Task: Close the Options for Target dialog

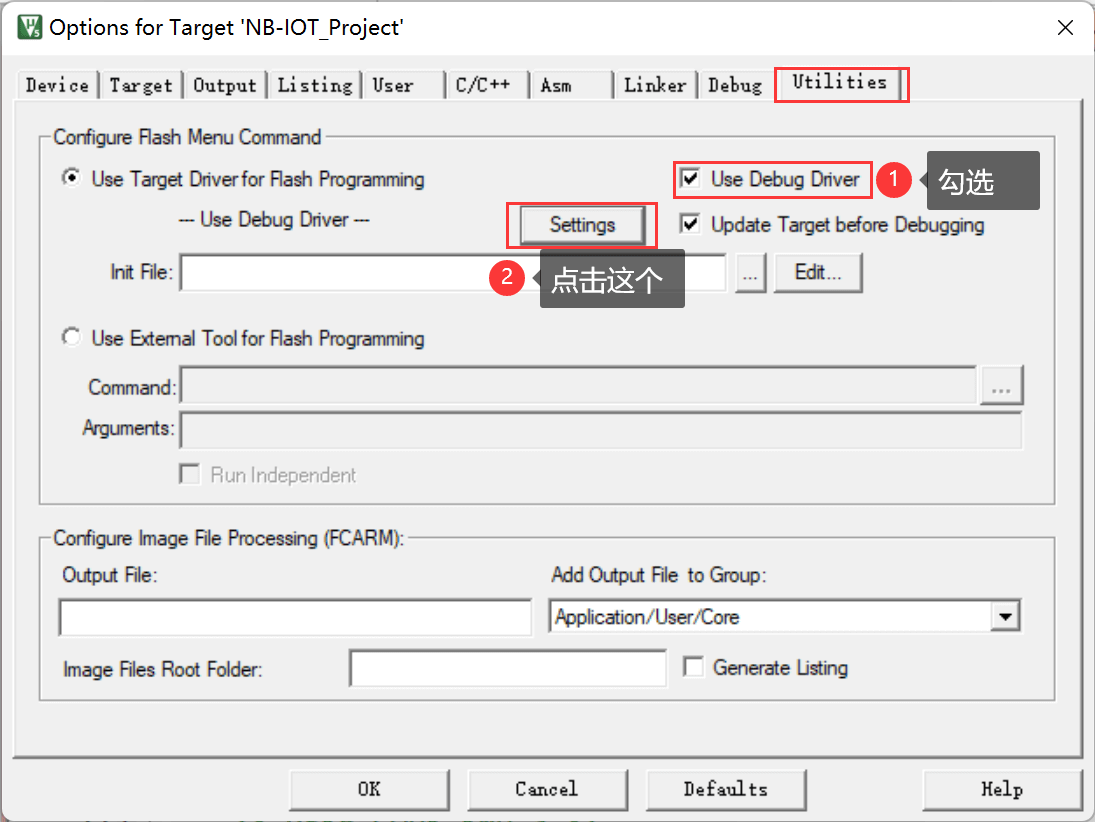Action: tap(1064, 27)
